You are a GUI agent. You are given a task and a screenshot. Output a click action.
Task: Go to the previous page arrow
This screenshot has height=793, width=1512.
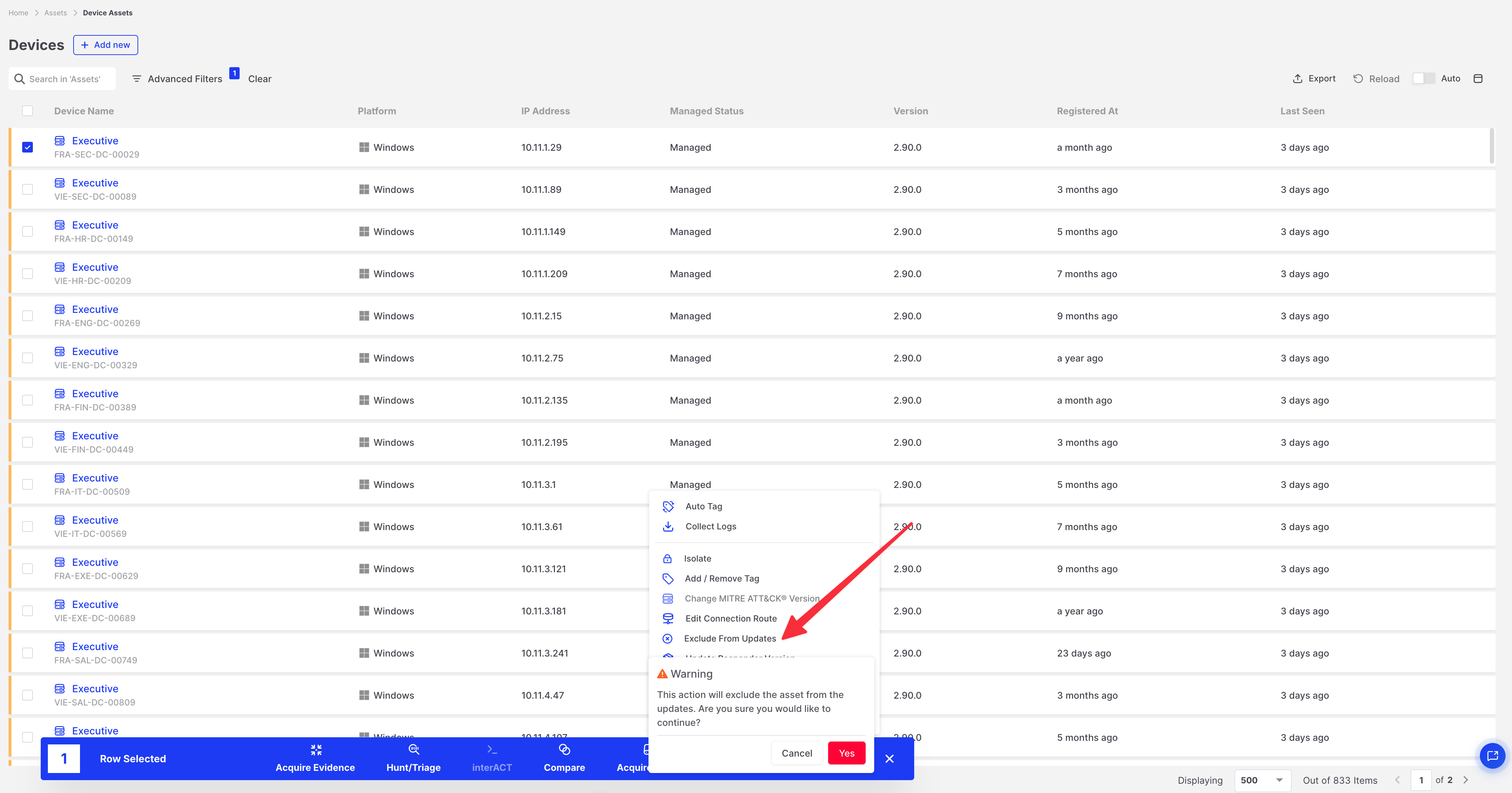coord(1397,780)
